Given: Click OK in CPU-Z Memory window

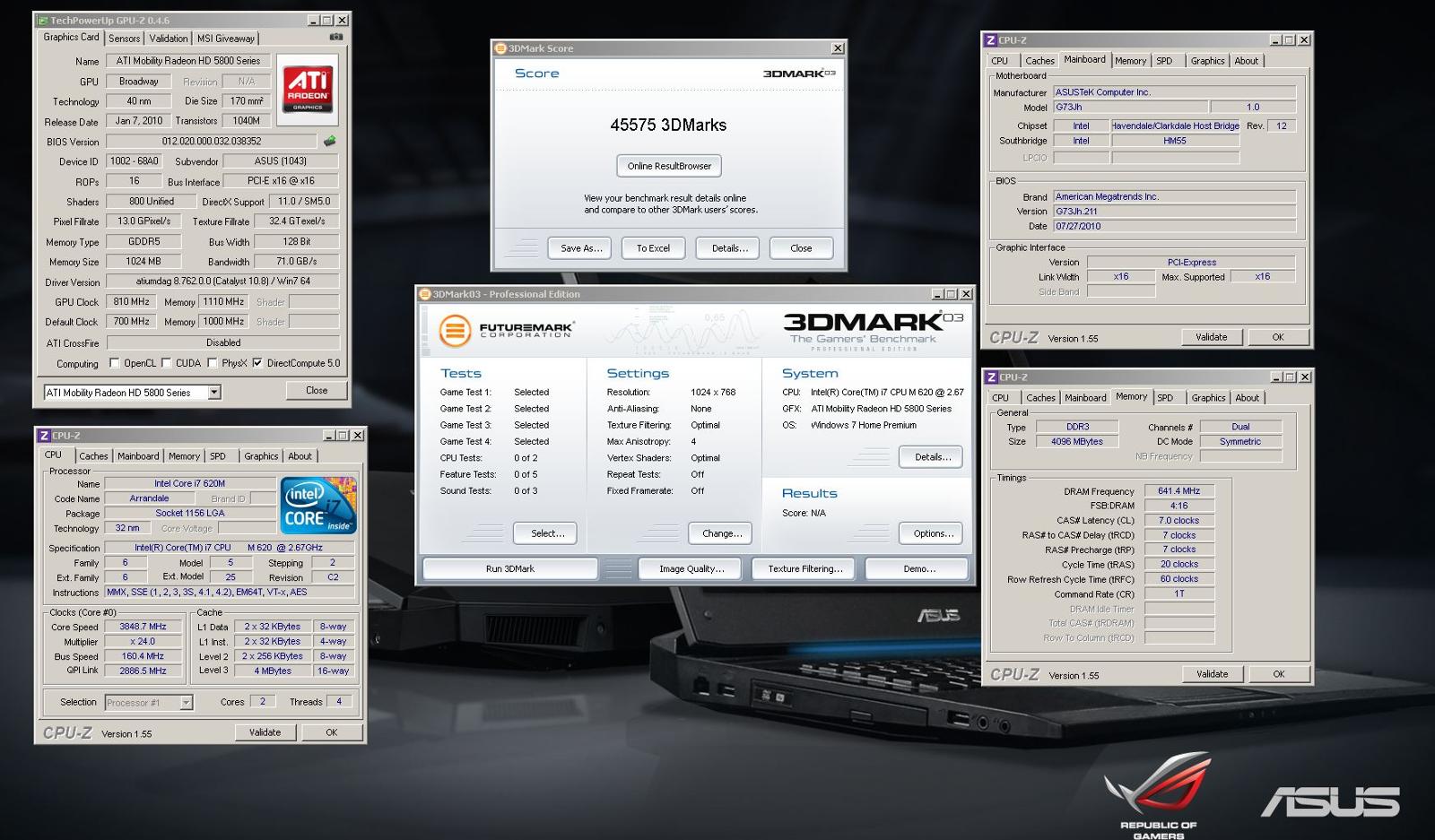Looking at the screenshot, I should pyautogui.click(x=1279, y=674).
